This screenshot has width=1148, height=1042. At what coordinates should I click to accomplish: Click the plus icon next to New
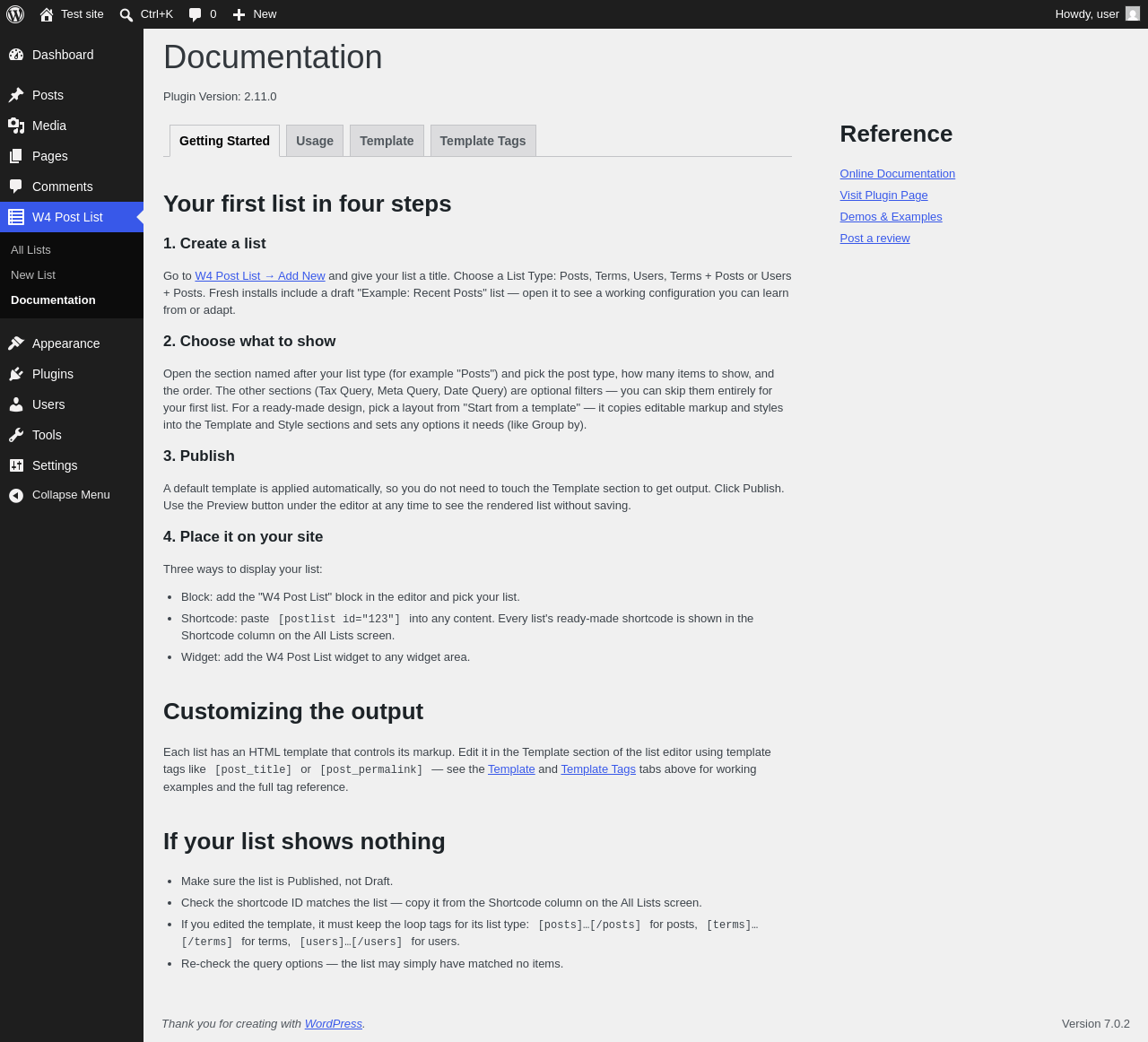pos(239,14)
